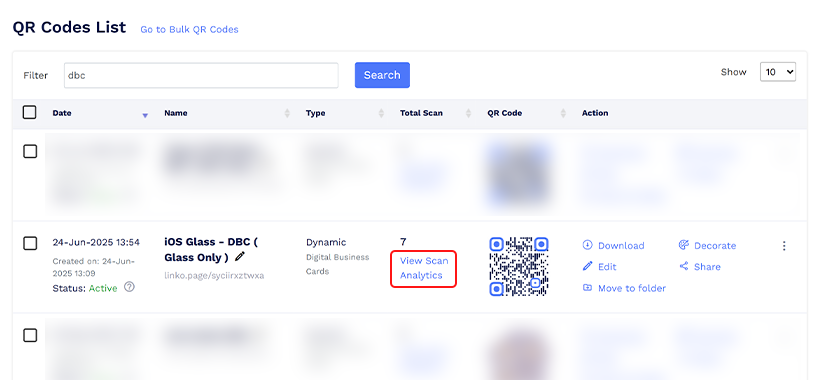This screenshot has height=380, width=820.
Task: Check the box for the first blurred row
Action: tap(30, 152)
